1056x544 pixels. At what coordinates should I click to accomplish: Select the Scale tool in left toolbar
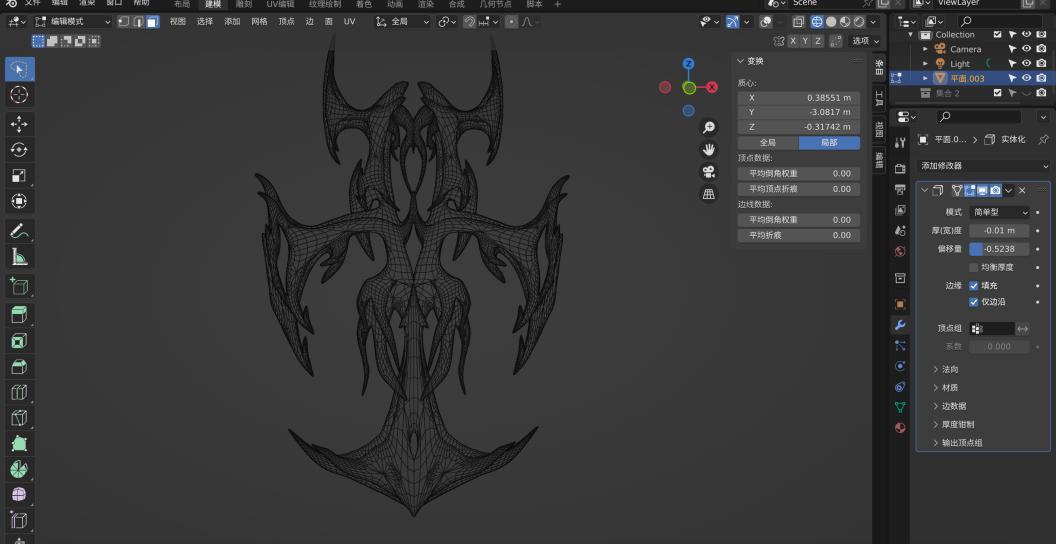pyautogui.click(x=19, y=175)
